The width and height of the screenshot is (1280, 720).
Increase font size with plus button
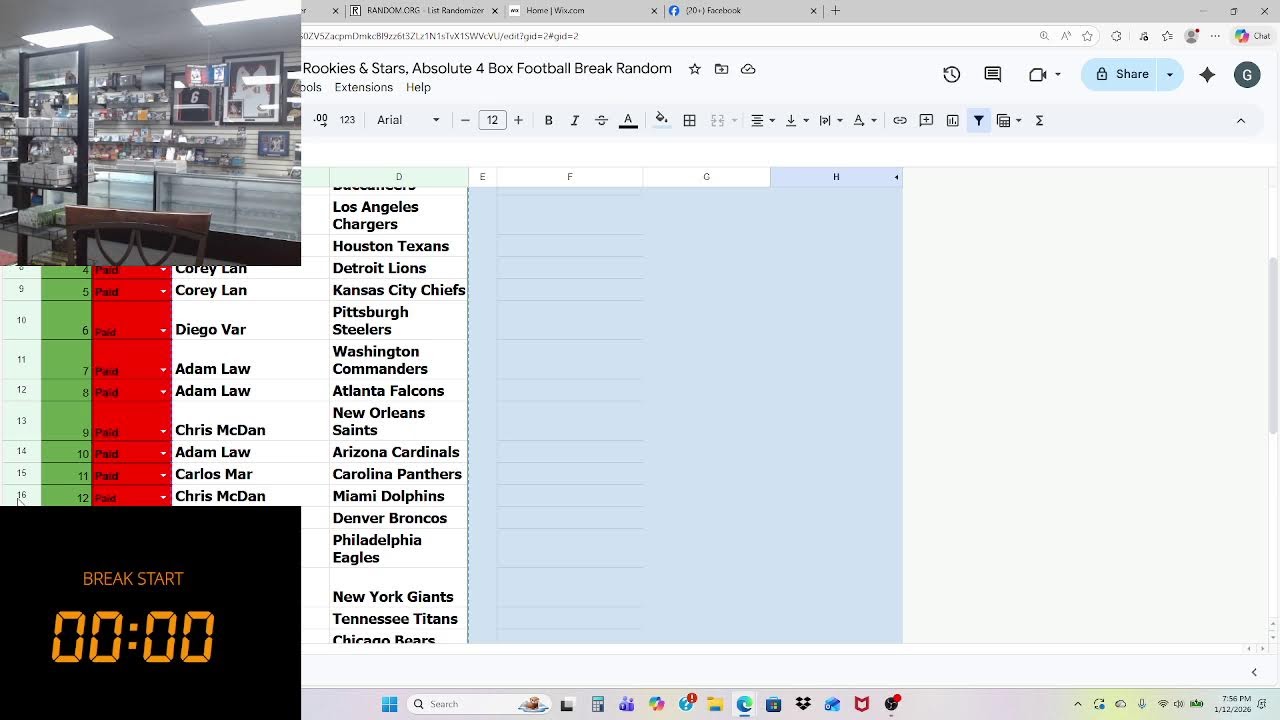[518, 120]
